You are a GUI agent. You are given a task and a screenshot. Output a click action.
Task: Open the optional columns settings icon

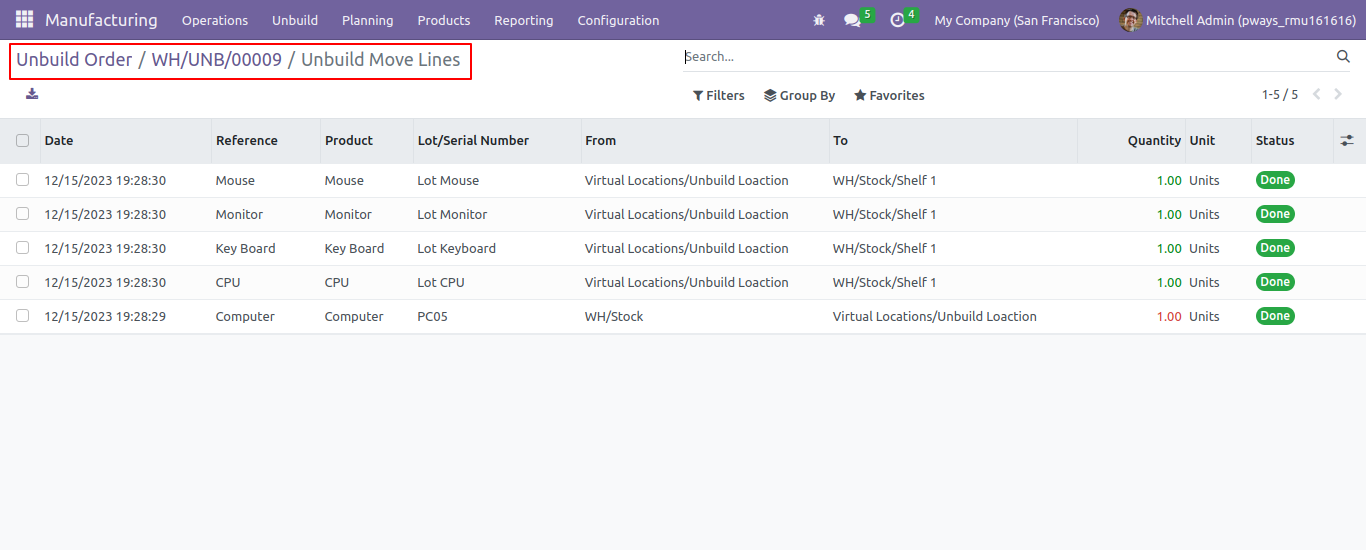(1347, 141)
